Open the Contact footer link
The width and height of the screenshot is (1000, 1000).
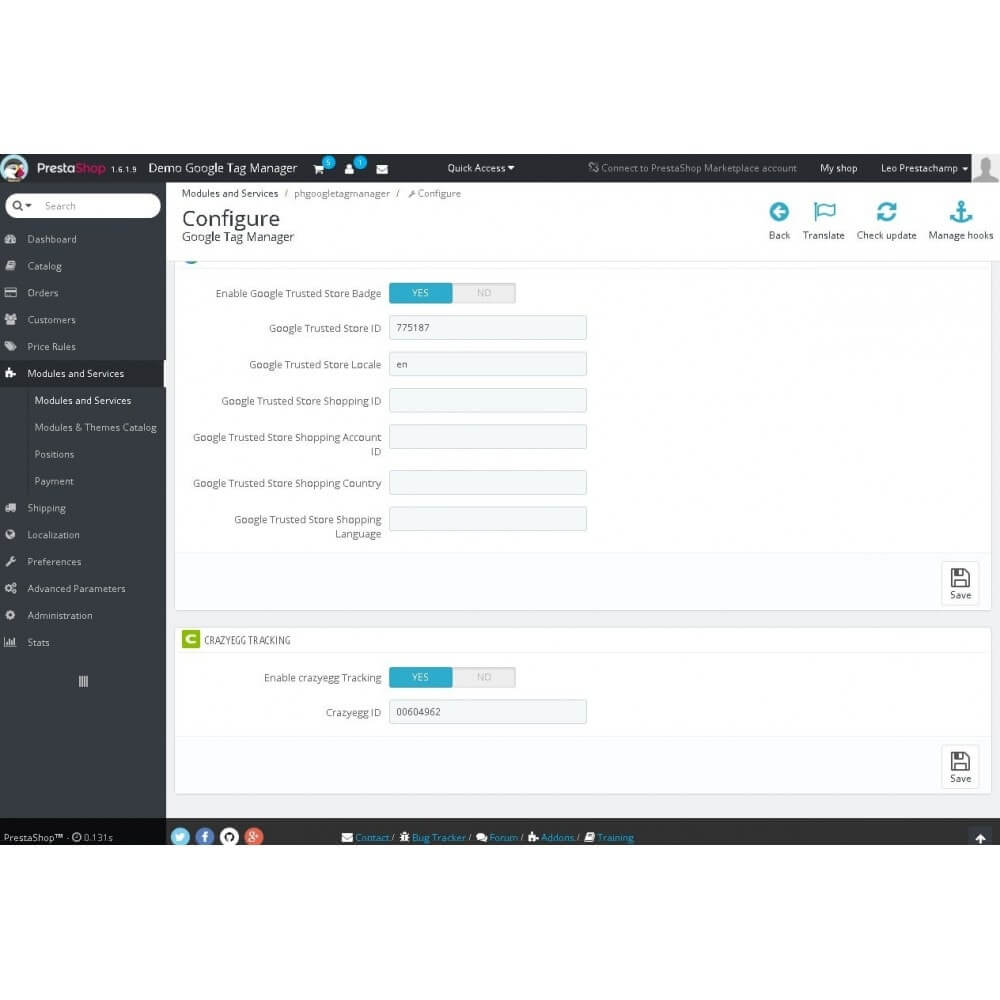tap(372, 837)
